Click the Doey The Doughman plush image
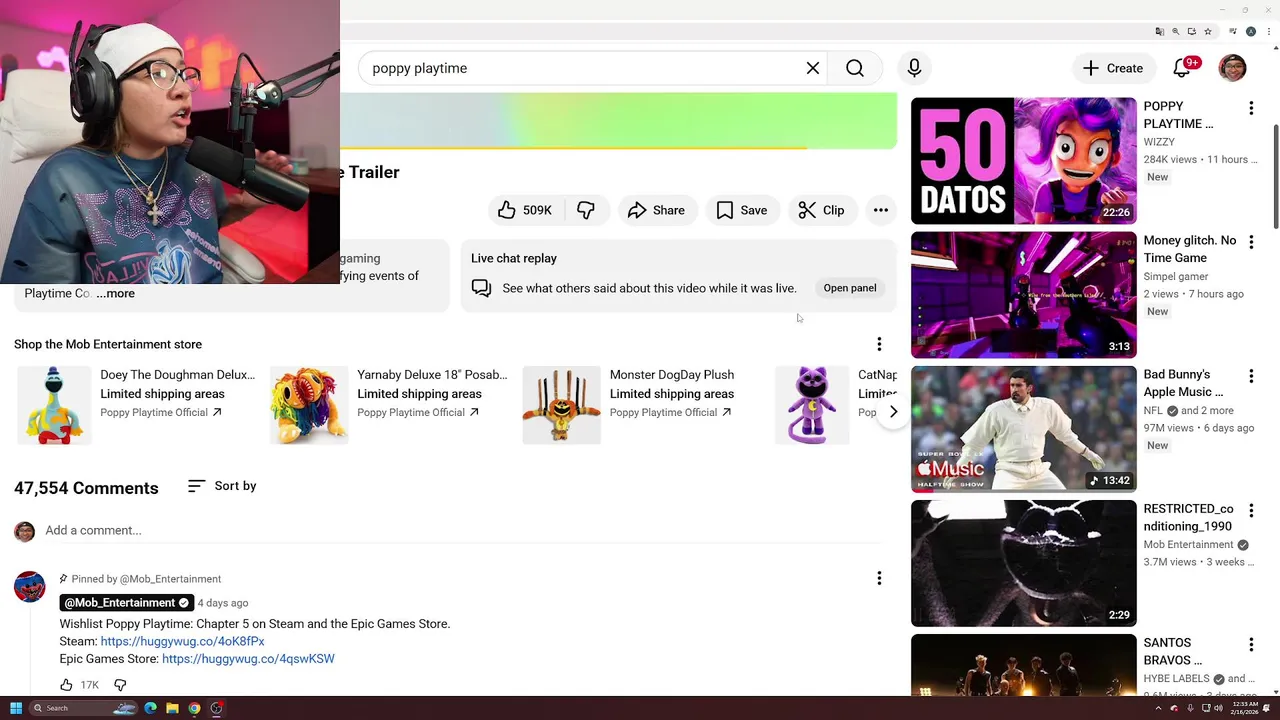The image size is (1280, 720). pyautogui.click(x=54, y=404)
